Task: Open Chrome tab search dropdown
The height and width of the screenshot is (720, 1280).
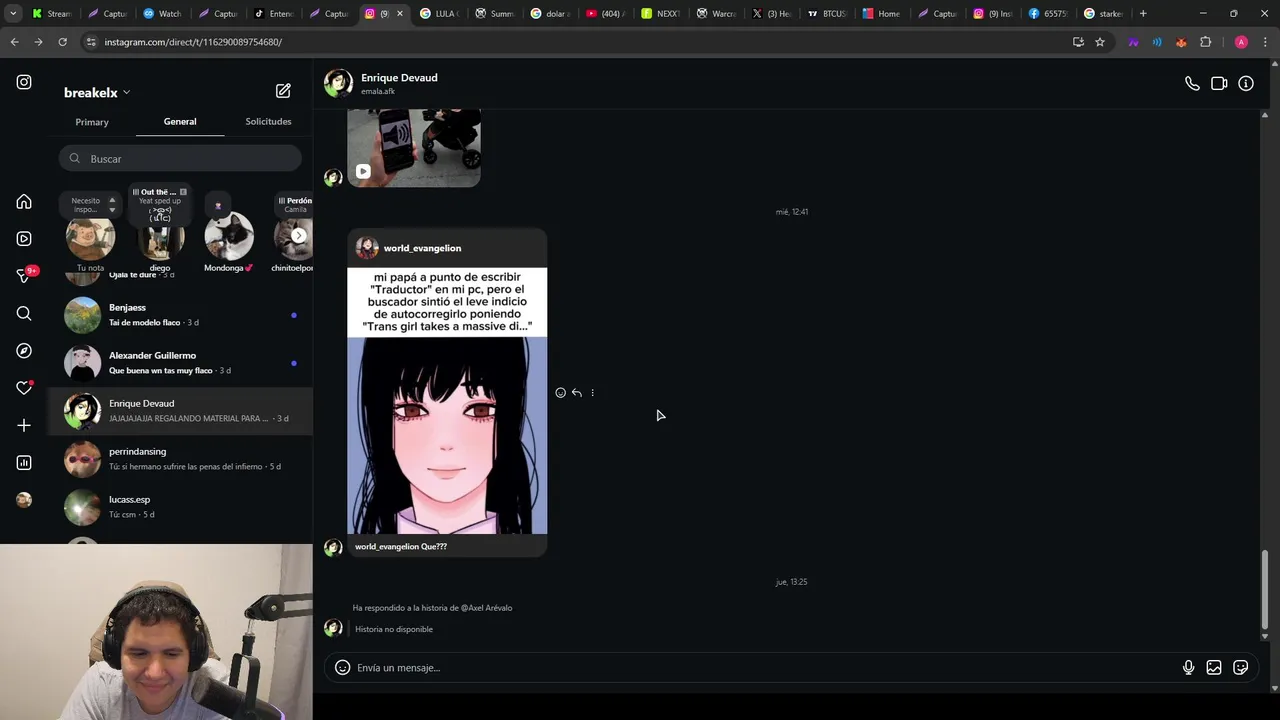Action: coord(13,14)
